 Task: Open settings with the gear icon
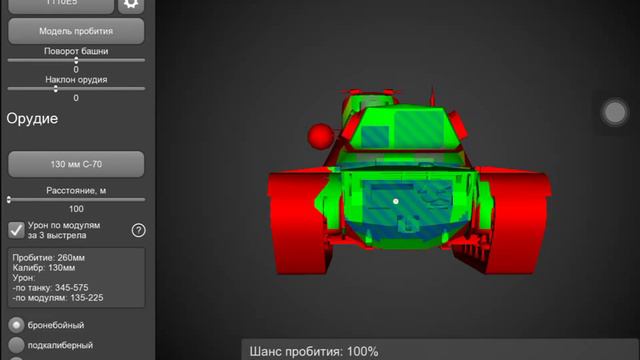131,5
